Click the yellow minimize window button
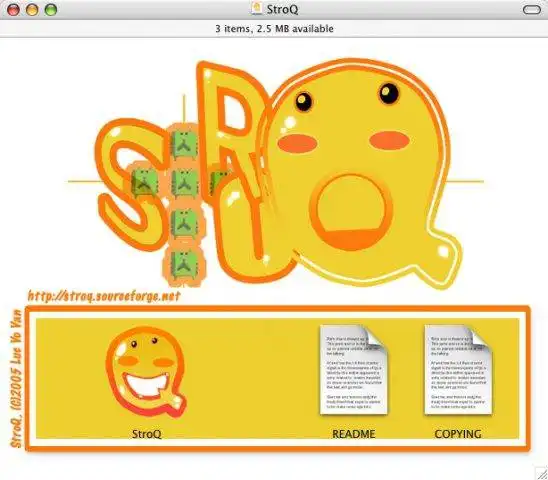Viewport: 548px width, 480px height. tap(32, 9)
